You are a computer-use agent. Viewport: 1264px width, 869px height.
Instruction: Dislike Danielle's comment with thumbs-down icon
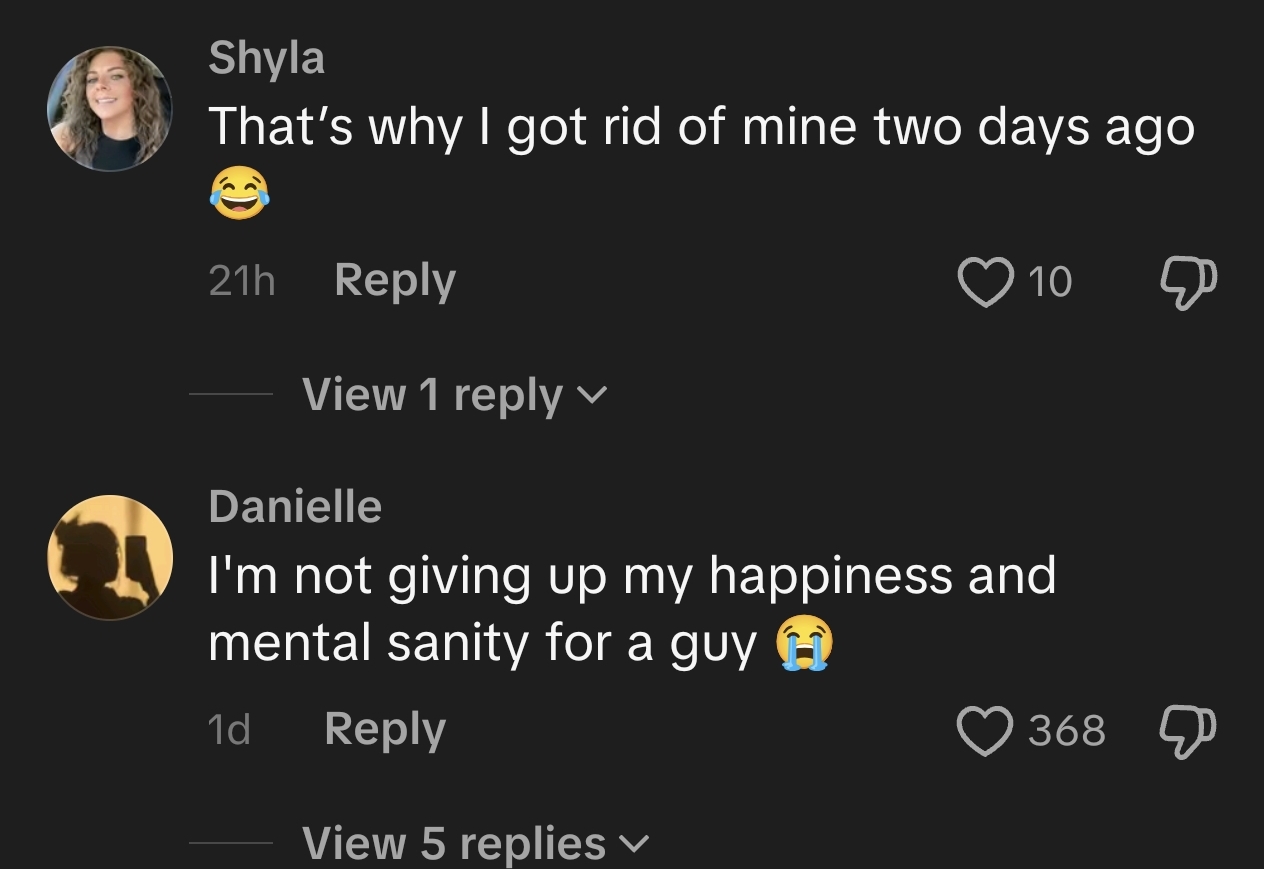coord(1189,731)
